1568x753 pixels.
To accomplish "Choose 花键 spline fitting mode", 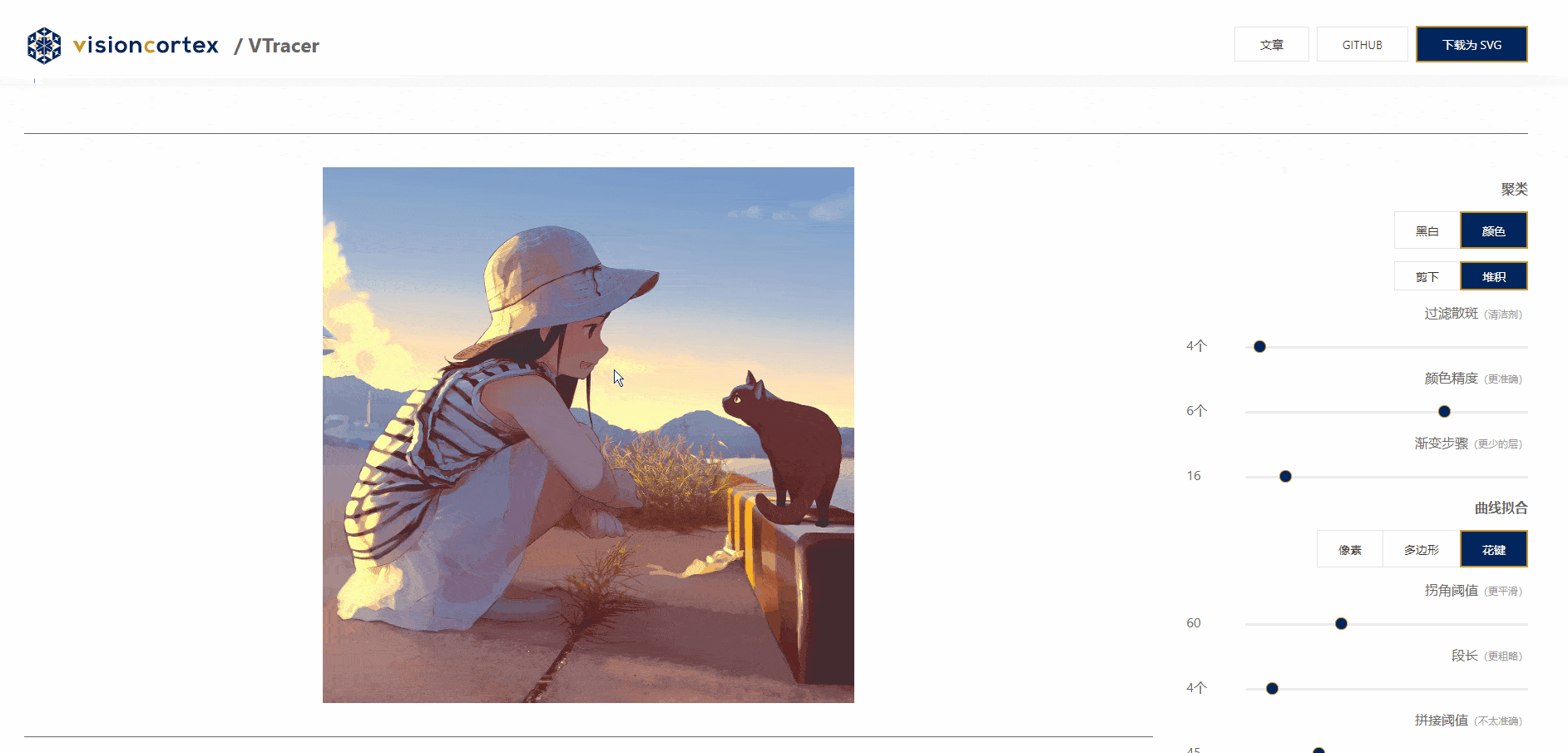I will point(1493,549).
